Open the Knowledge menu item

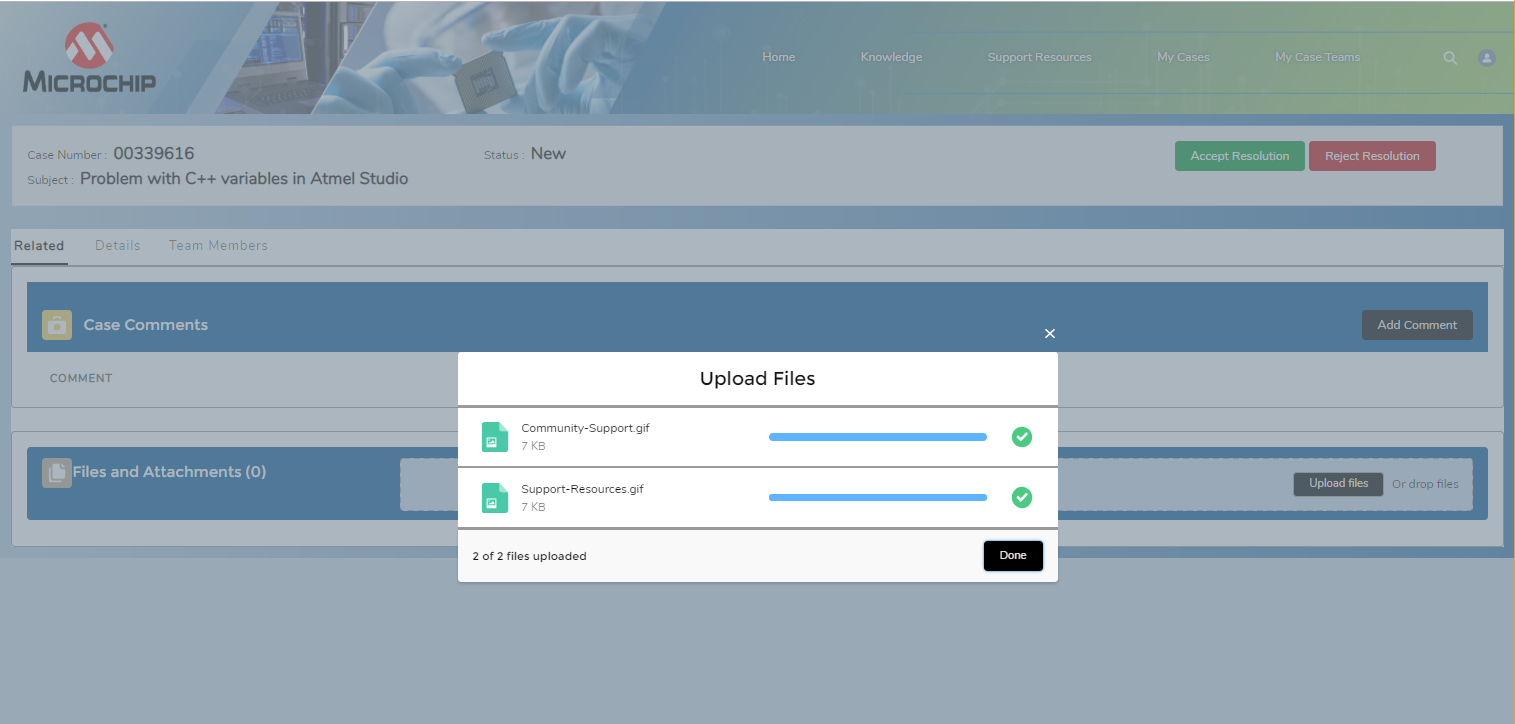pos(891,57)
